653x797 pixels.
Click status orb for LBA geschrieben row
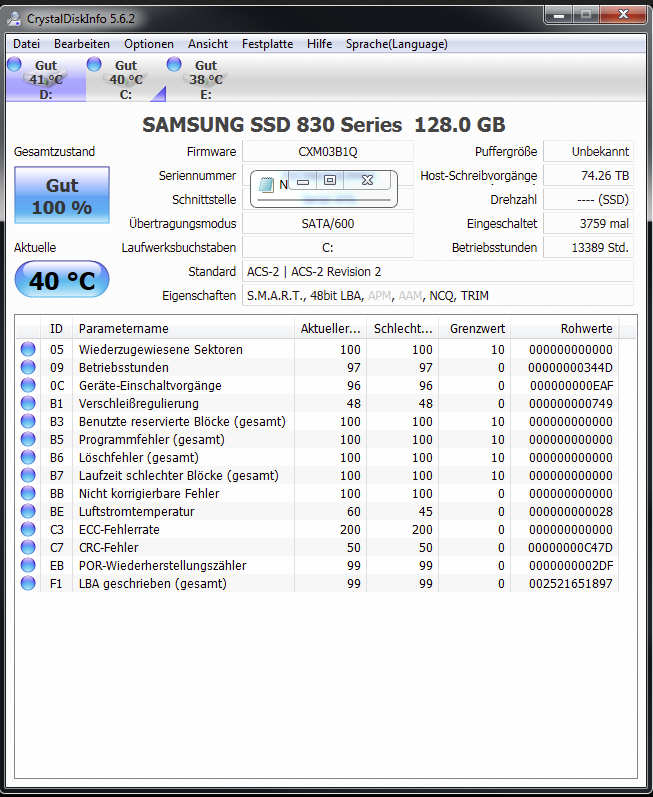point(28,583)
